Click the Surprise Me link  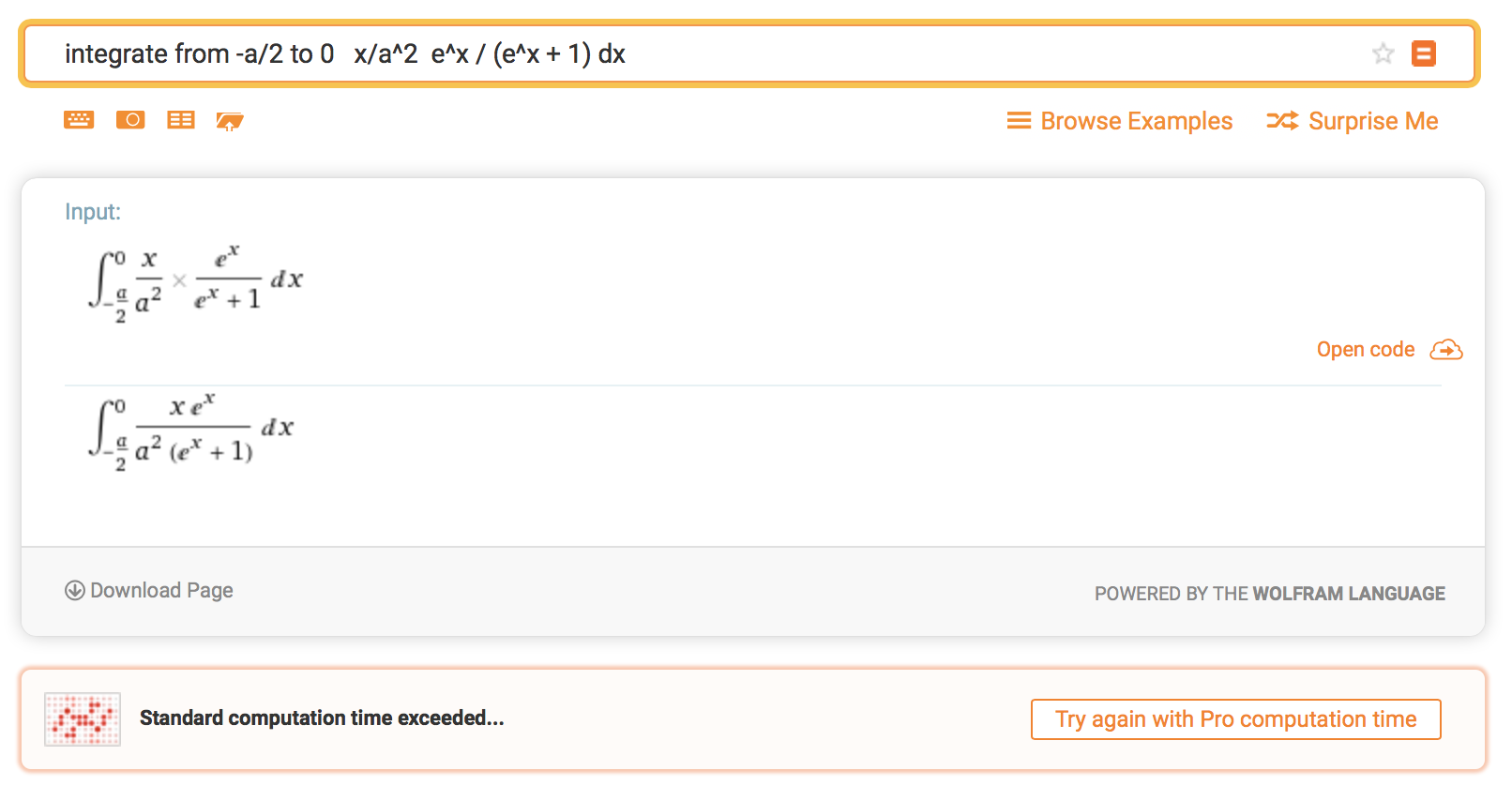pos(1373,121)
